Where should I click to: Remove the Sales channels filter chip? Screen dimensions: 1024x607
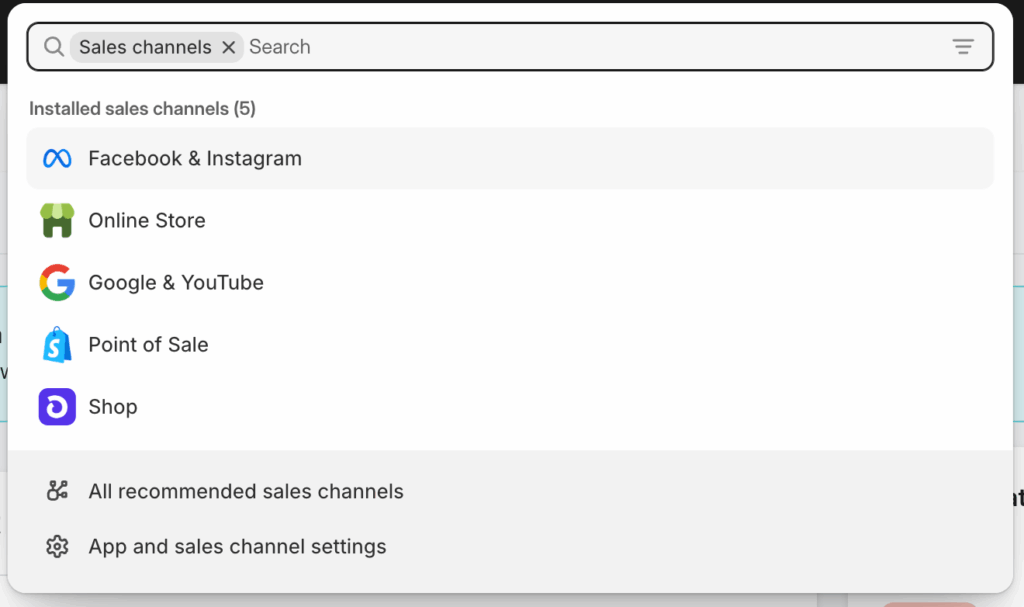coord(229,47)
